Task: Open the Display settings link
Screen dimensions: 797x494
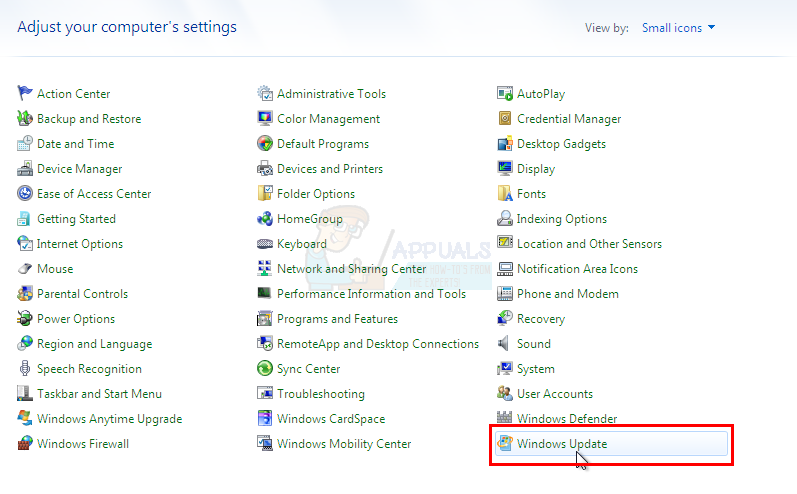Action: [x=536, y=169]
